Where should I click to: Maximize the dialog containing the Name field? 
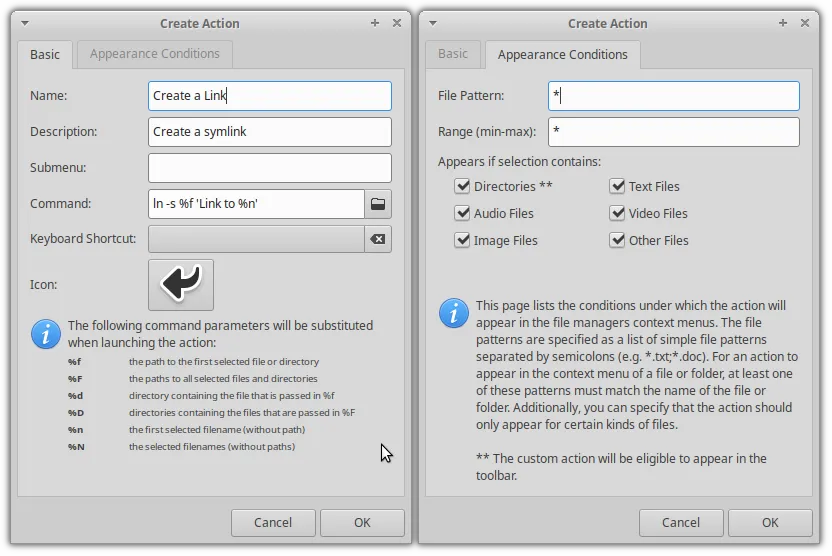(375, 23)
